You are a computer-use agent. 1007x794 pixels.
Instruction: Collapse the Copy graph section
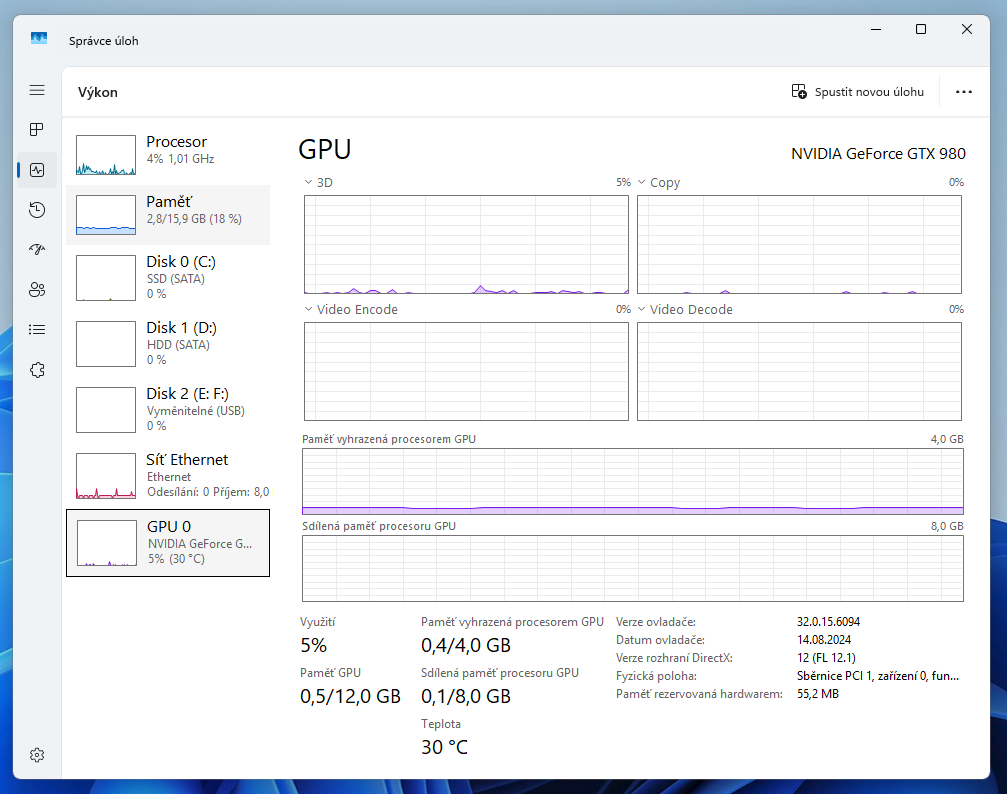pyautogui.click(x=641, y=182)
